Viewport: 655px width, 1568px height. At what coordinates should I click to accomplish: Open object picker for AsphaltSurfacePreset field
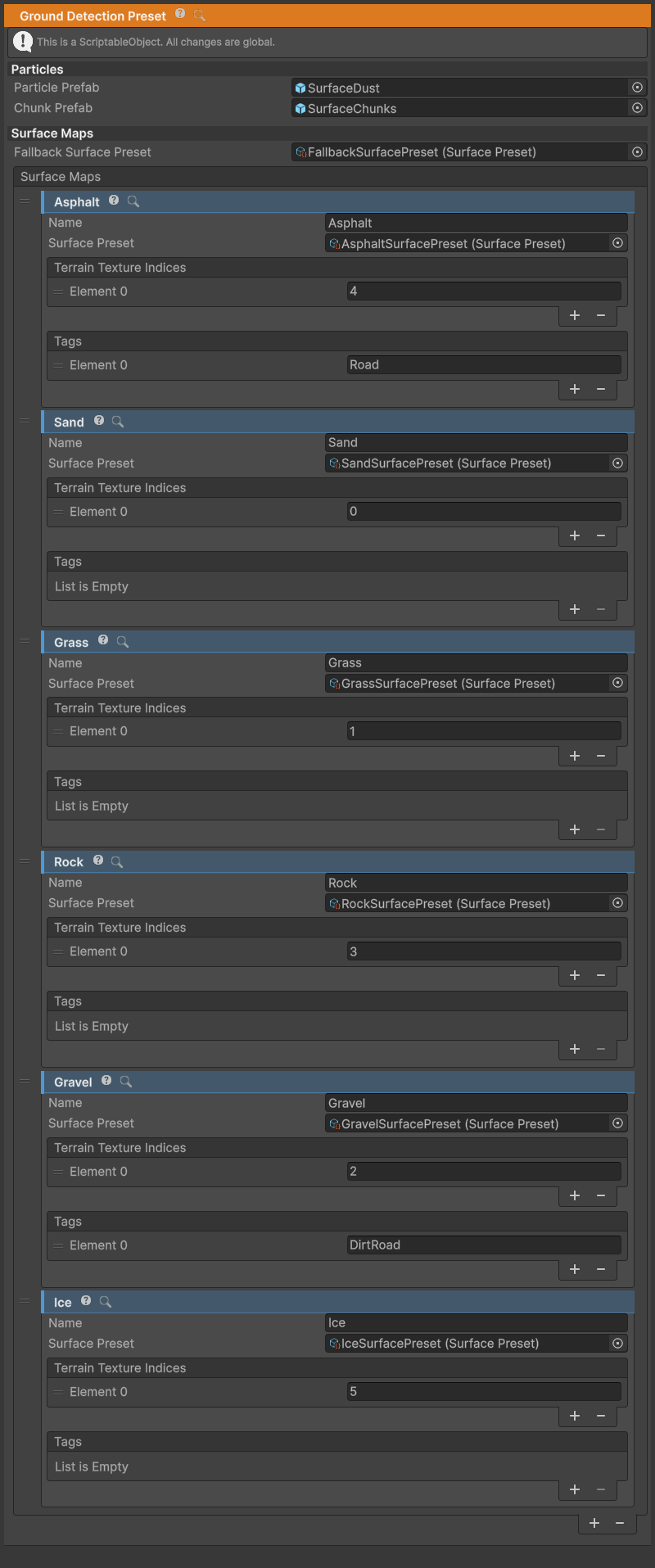click(618, 243)
